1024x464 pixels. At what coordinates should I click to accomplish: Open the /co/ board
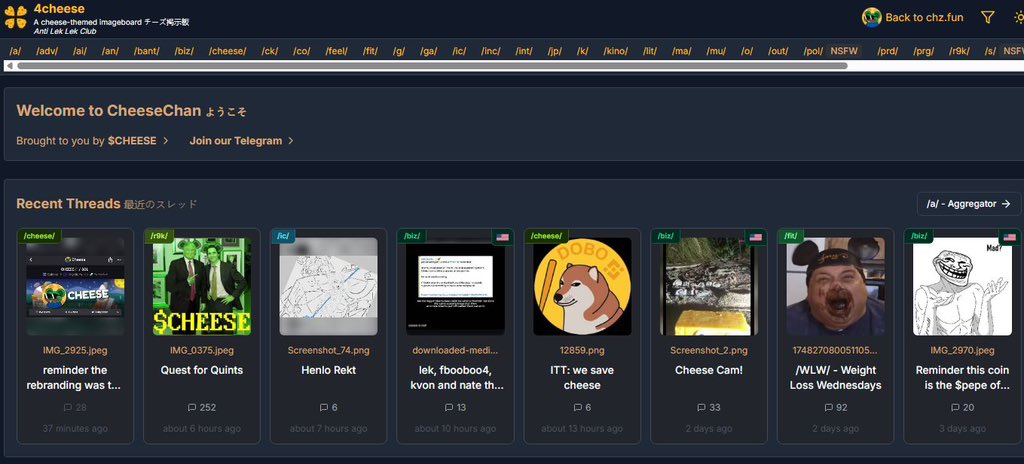click(x=301, y=51)
